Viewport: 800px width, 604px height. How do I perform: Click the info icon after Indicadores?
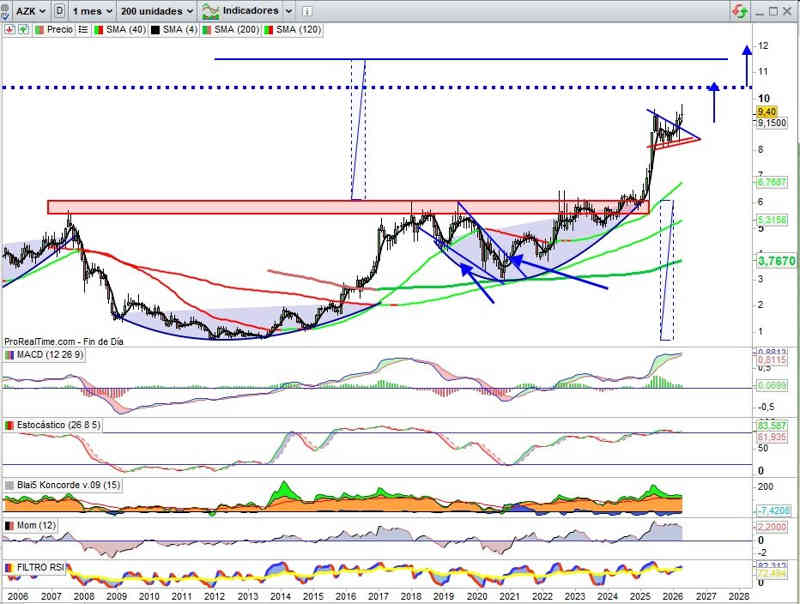click(306, 10)
